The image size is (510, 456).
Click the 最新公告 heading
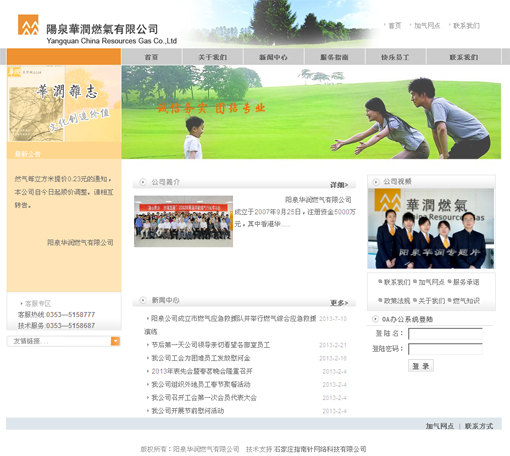pyautogui.click(x=28, y=154)
